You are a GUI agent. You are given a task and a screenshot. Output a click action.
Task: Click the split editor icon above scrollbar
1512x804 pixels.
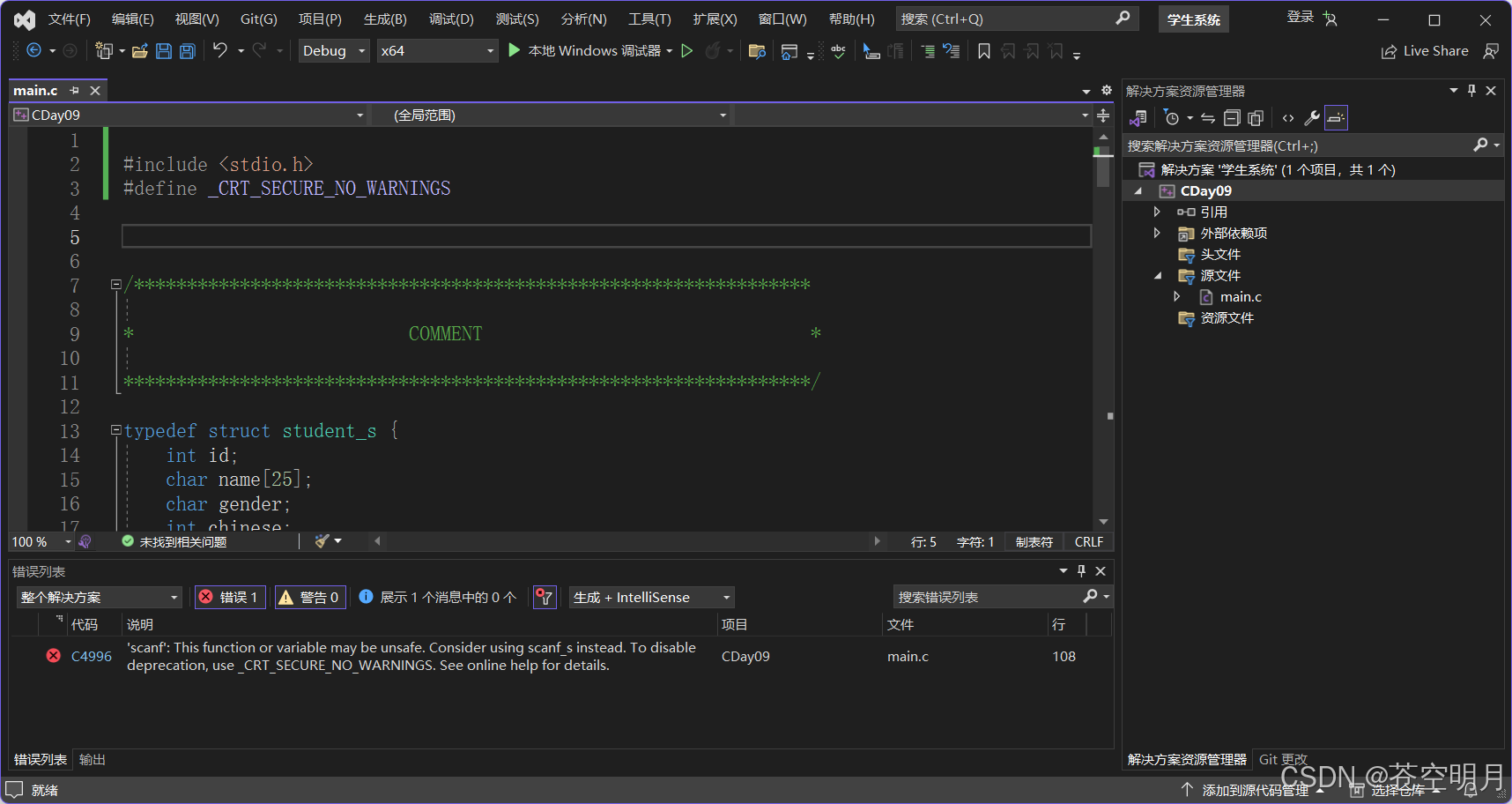tap(1103, 115)
